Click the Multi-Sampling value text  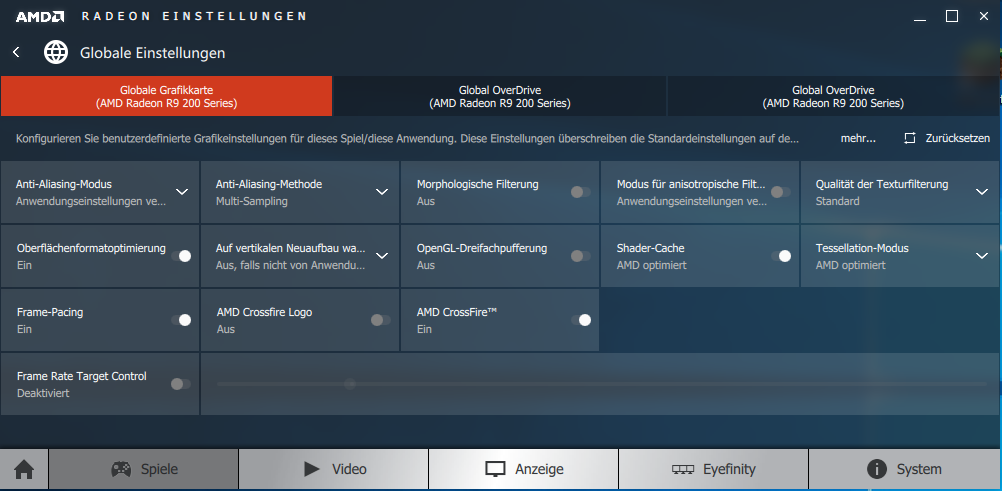click(252, 201)
